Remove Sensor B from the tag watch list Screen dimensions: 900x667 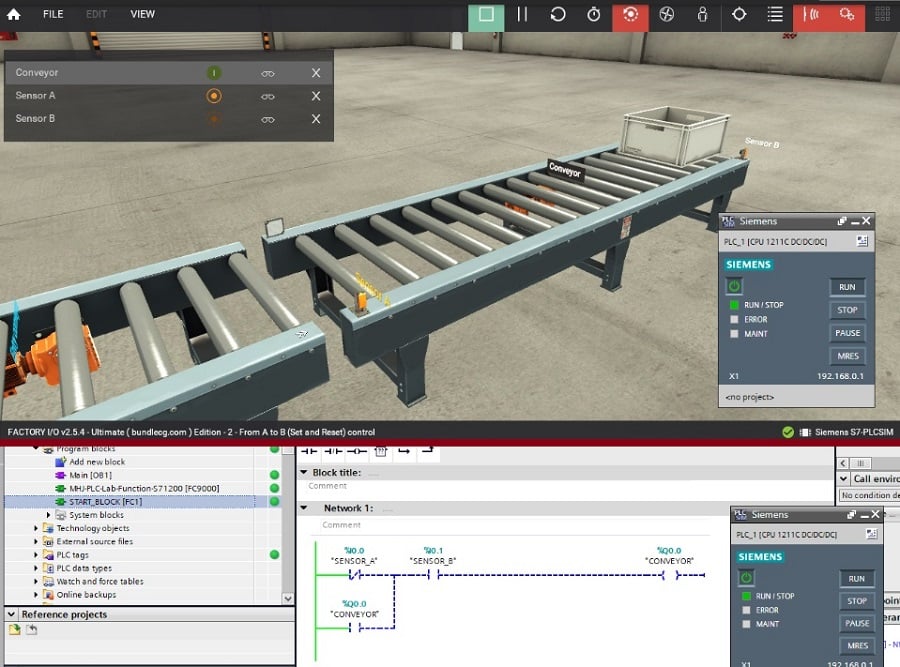pos(316,119)
